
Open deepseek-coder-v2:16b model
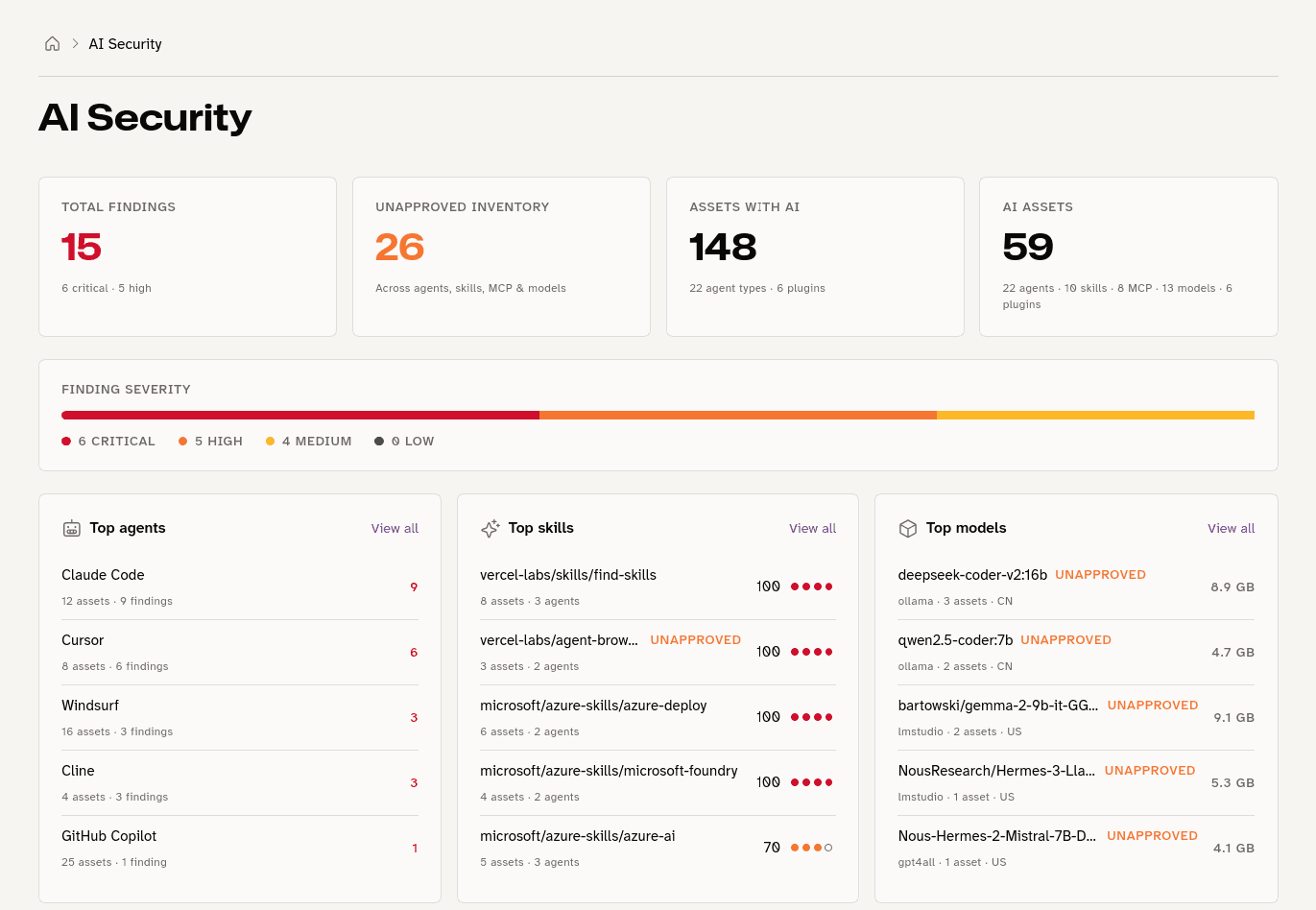pos(972,575)
